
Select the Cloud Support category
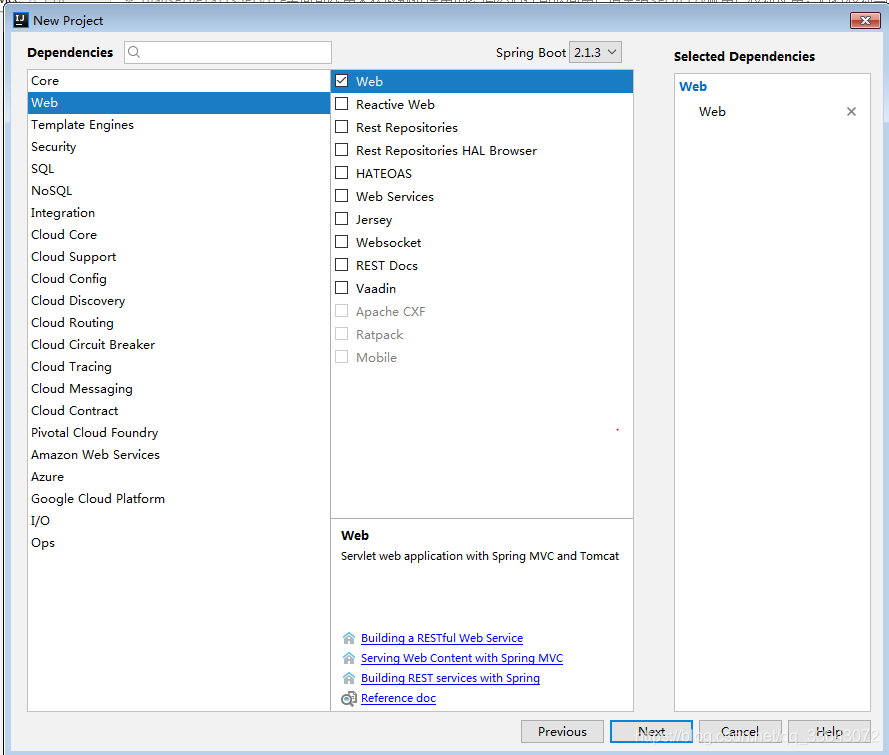click(179, 257)
